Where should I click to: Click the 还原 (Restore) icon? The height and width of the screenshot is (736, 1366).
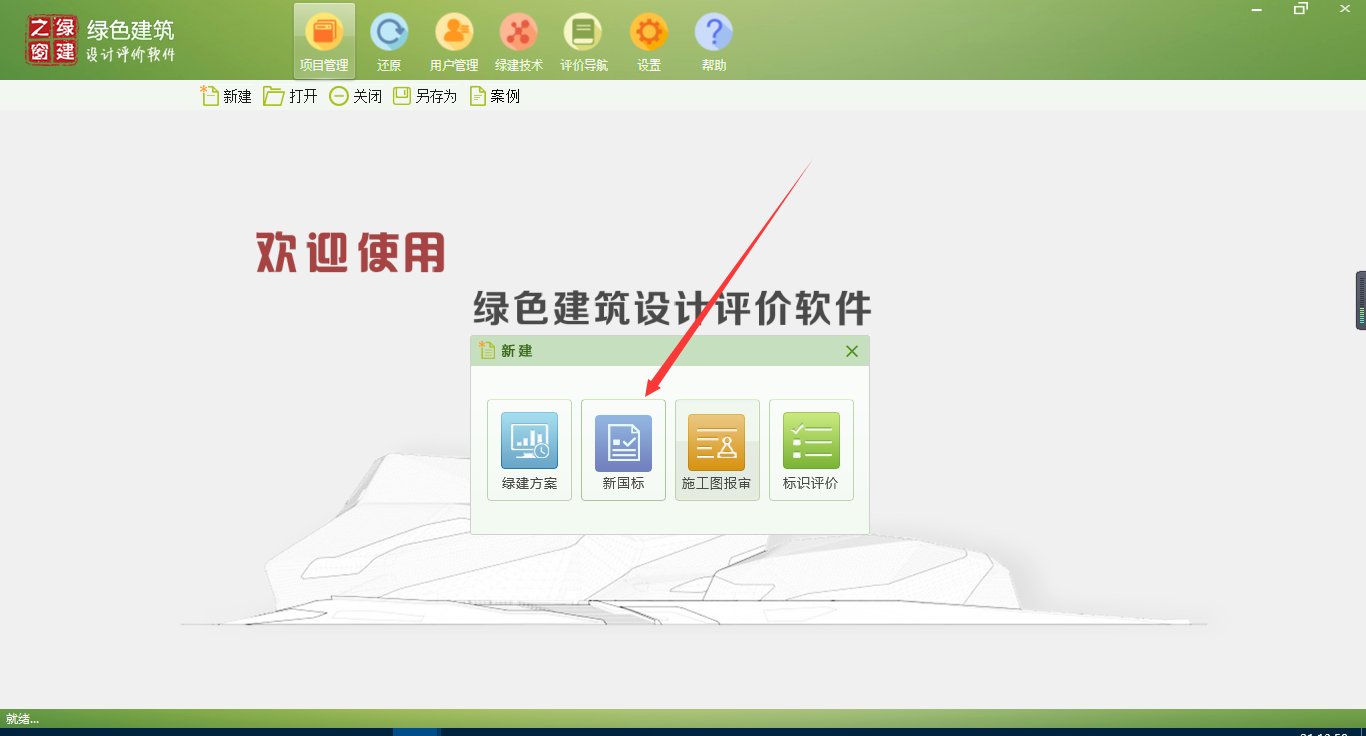tap(389, 40)
